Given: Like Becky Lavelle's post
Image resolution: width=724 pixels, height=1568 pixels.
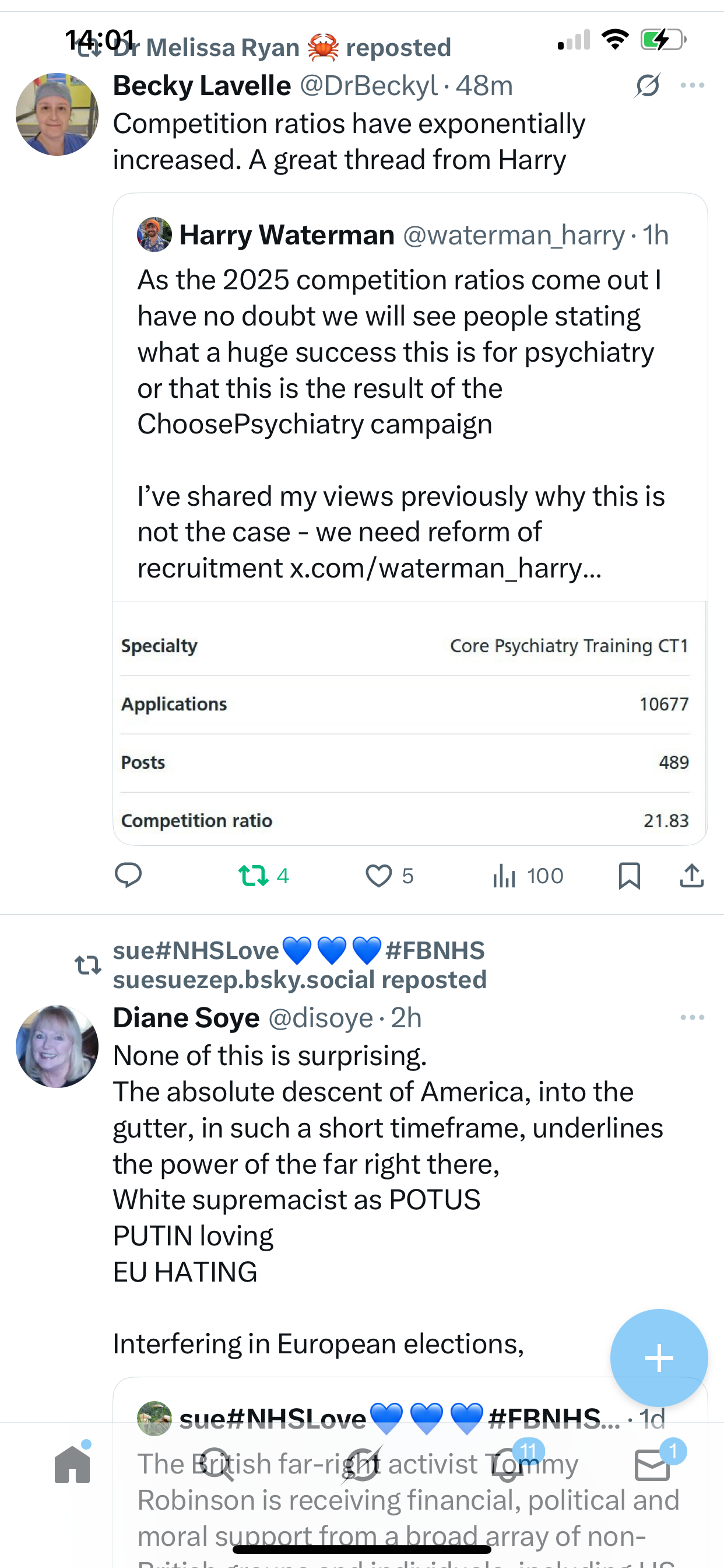Looking at the screenshot, I should [378, 876].
